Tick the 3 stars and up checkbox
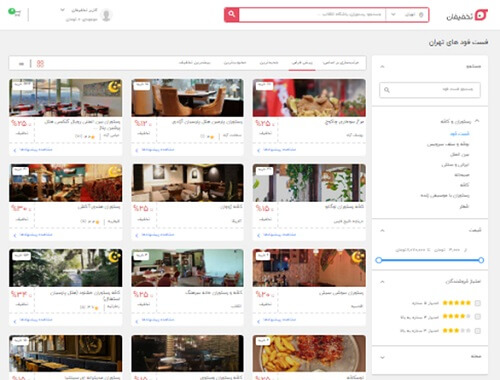 (x=478, y=331)
